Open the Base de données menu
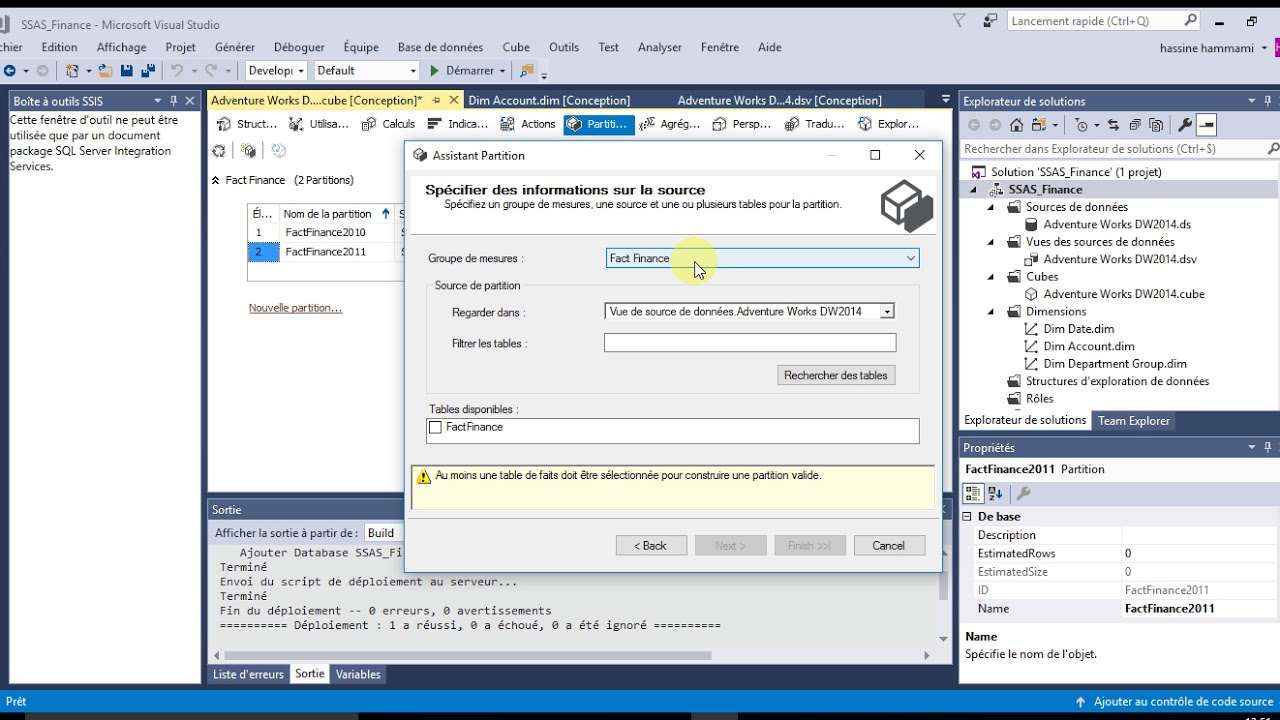Screen dimensions: 1280x720 (440, 47)
